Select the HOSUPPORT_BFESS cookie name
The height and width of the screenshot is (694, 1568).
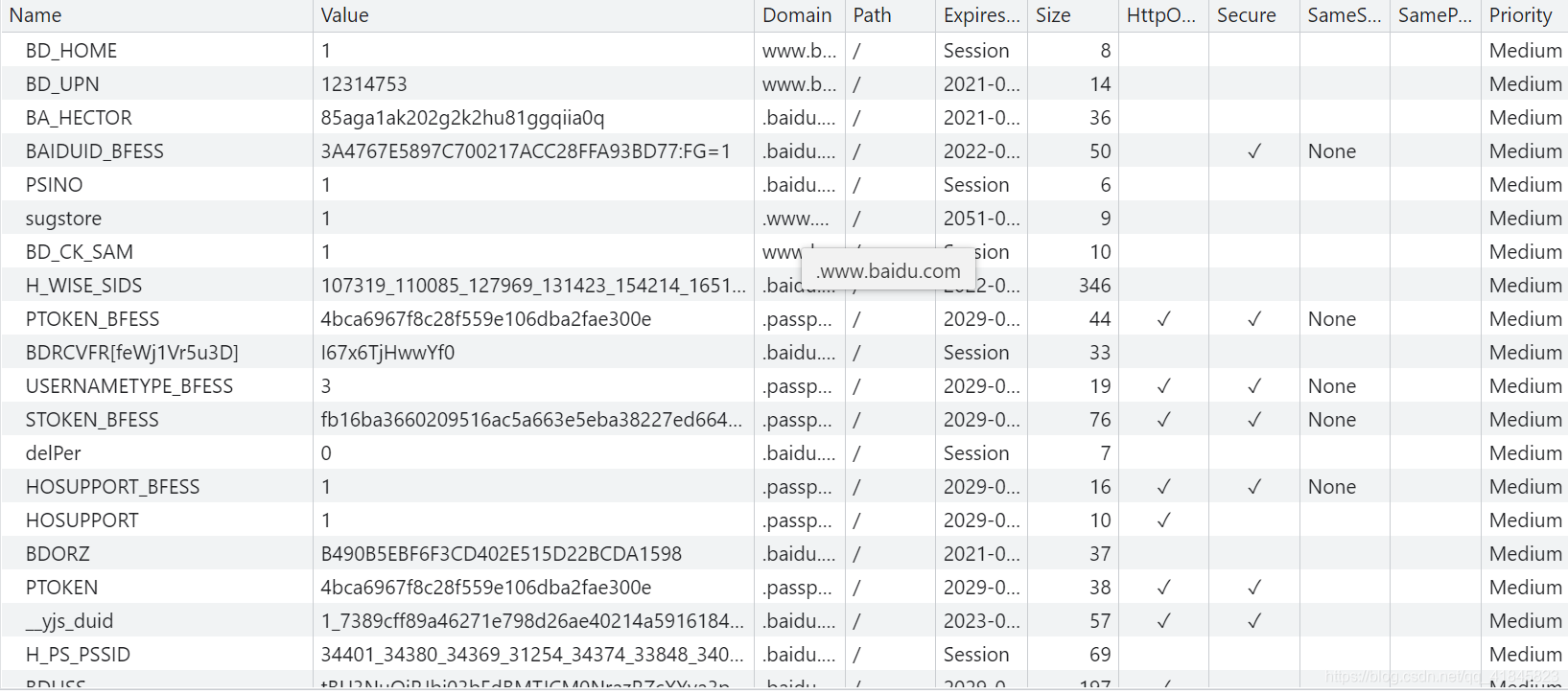click(x=113, y=487)
